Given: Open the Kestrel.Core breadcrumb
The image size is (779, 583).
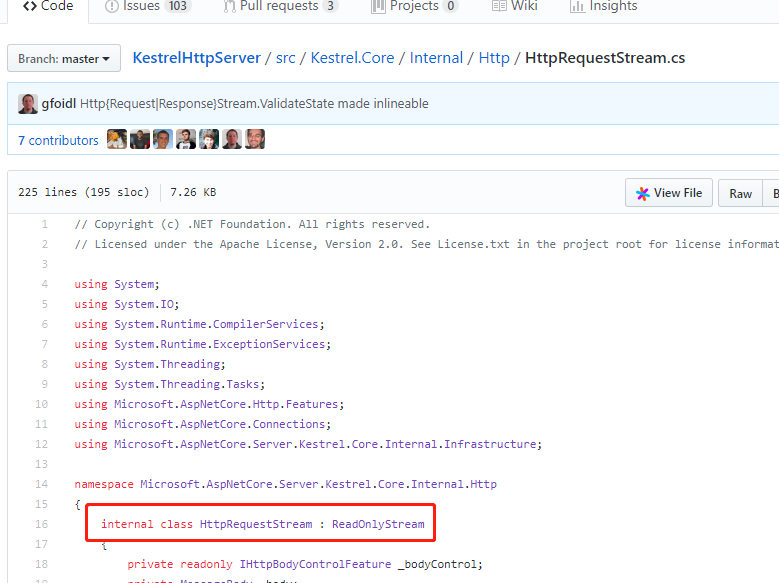Looking at the screenshot, I should pyautogui.click(x=352, y=58).
